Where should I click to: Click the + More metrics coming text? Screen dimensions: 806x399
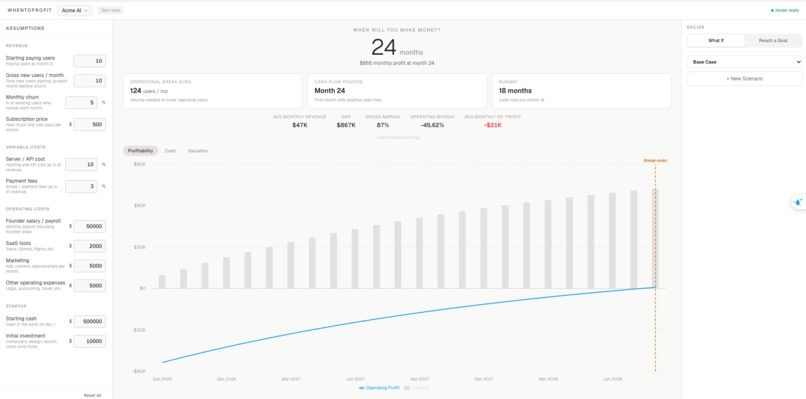pos(397,137)
